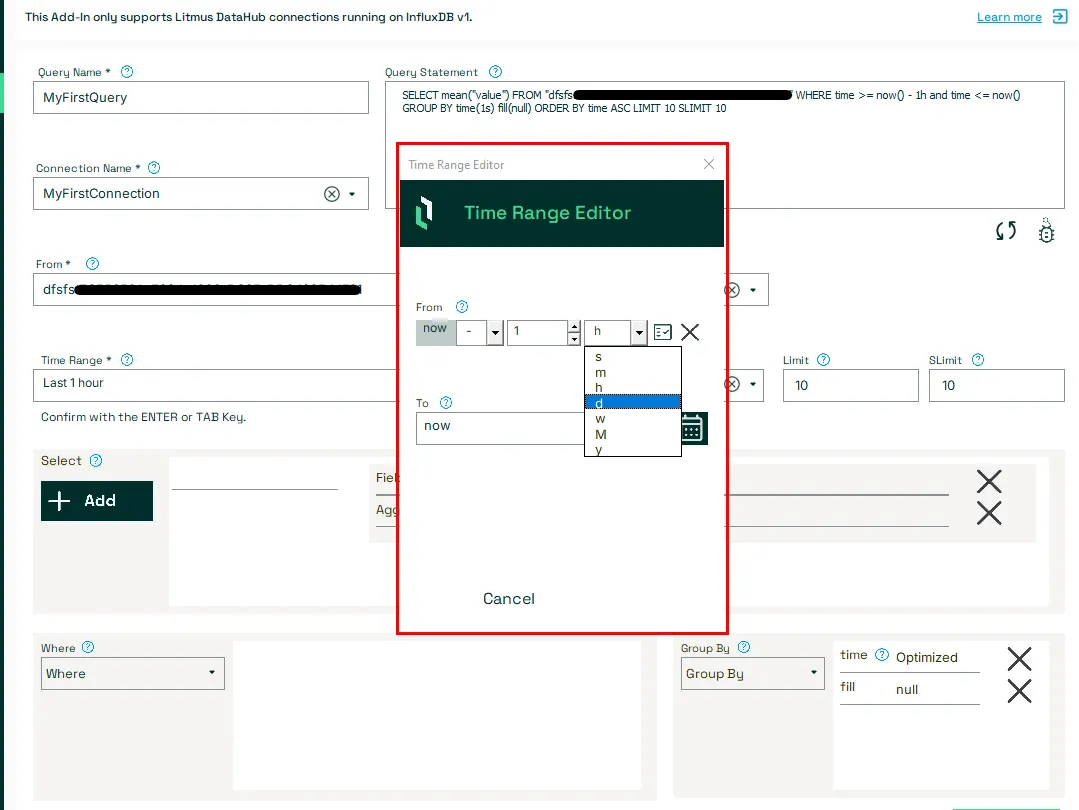Click the To help icon in Time Range Editor
The height and width of the screenshot is (810, 1079).
click(x=446, y=403)
